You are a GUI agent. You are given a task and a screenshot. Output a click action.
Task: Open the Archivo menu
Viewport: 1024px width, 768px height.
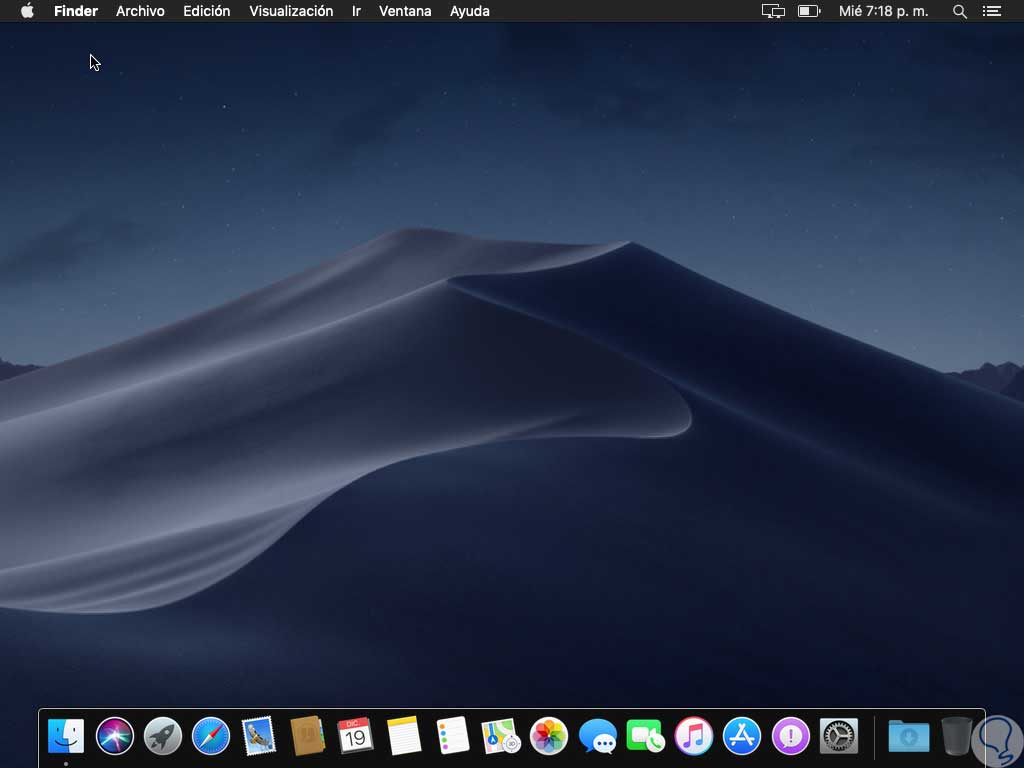[141, 11]
